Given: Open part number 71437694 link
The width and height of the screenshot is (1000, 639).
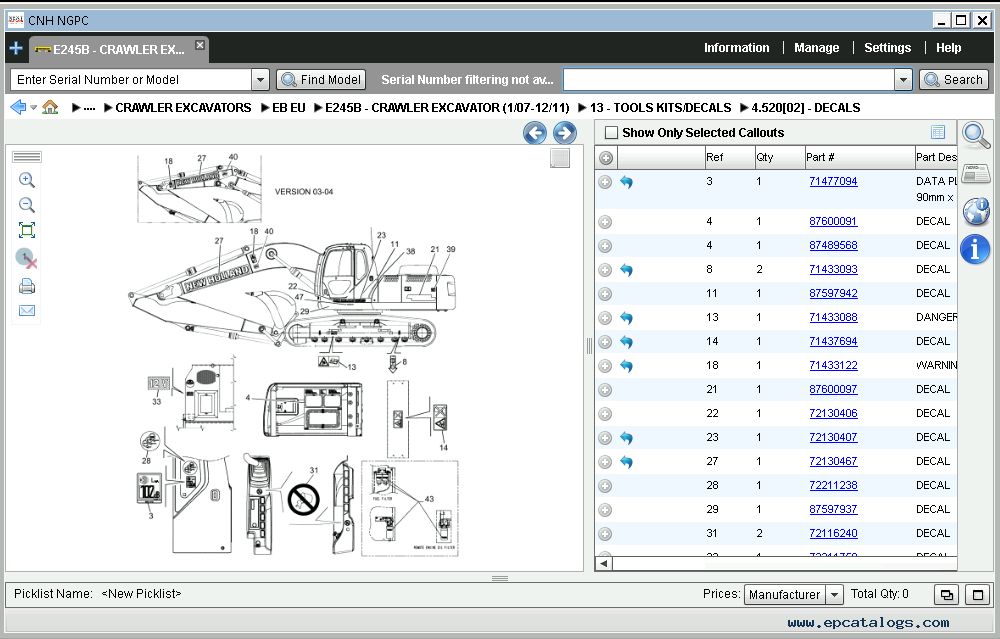Looking at the screenshot, I should point(833,342).
